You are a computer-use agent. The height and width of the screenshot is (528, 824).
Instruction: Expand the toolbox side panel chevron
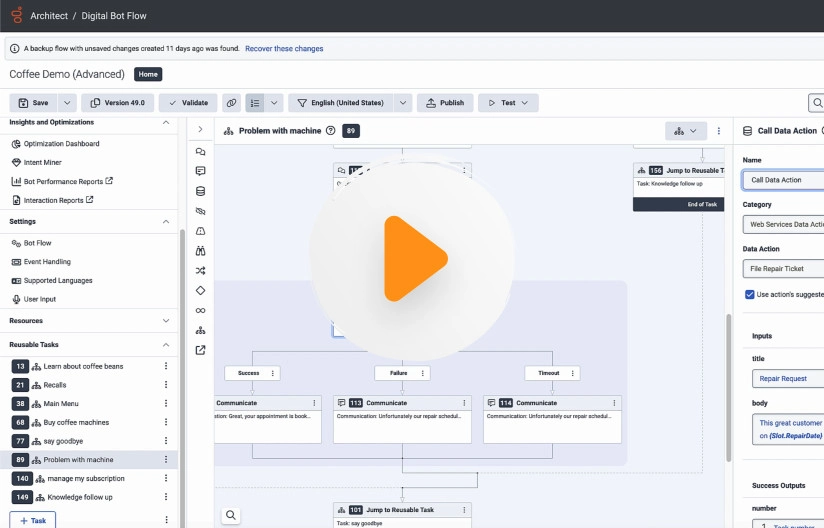click(200, 130)
